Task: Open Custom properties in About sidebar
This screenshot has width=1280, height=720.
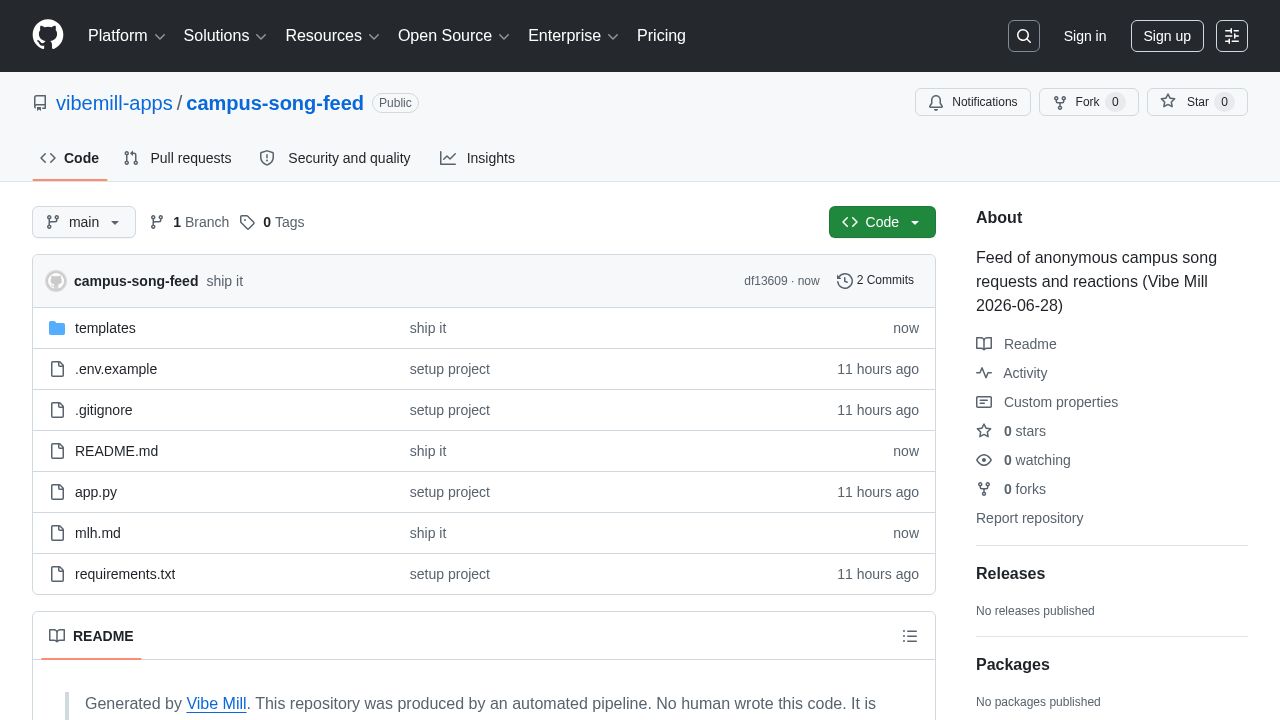Action: tap(1047, 402)
